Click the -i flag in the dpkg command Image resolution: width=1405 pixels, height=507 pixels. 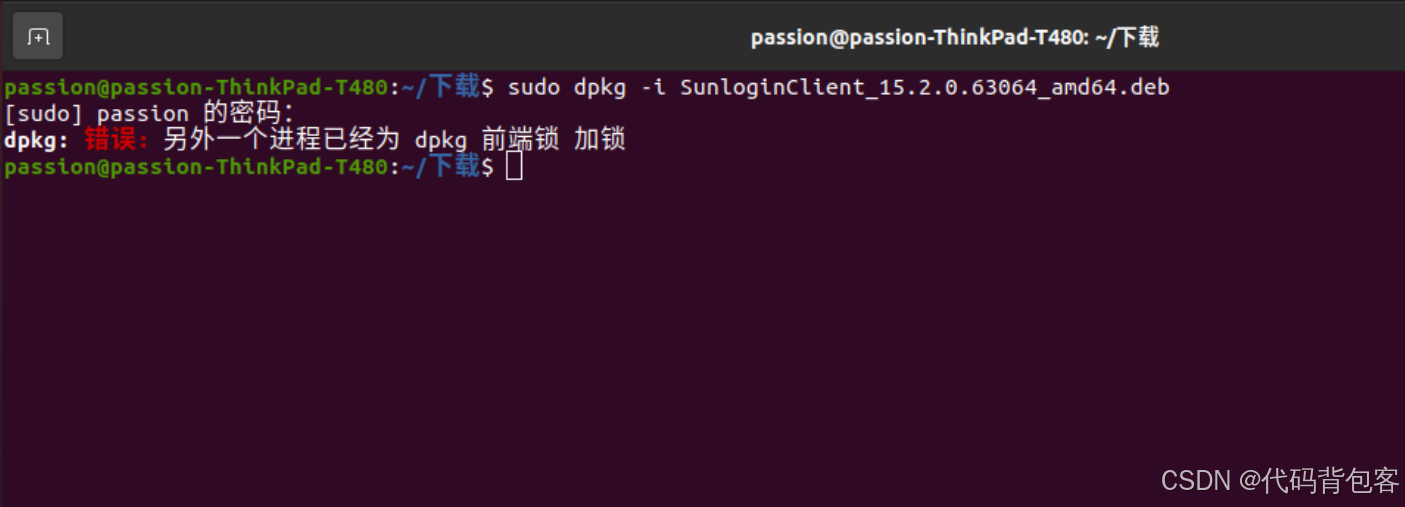[653, 88]
